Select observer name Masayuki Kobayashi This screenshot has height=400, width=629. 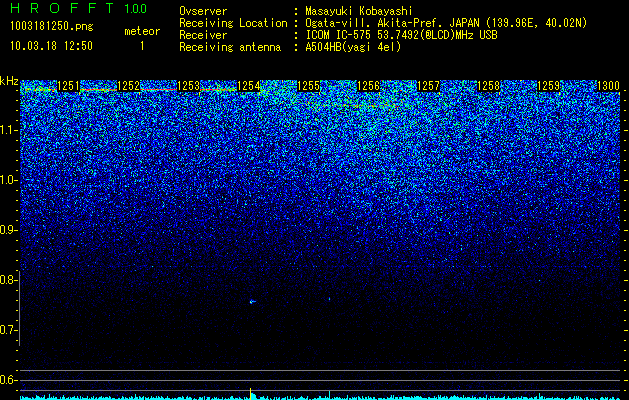(359, 12)
